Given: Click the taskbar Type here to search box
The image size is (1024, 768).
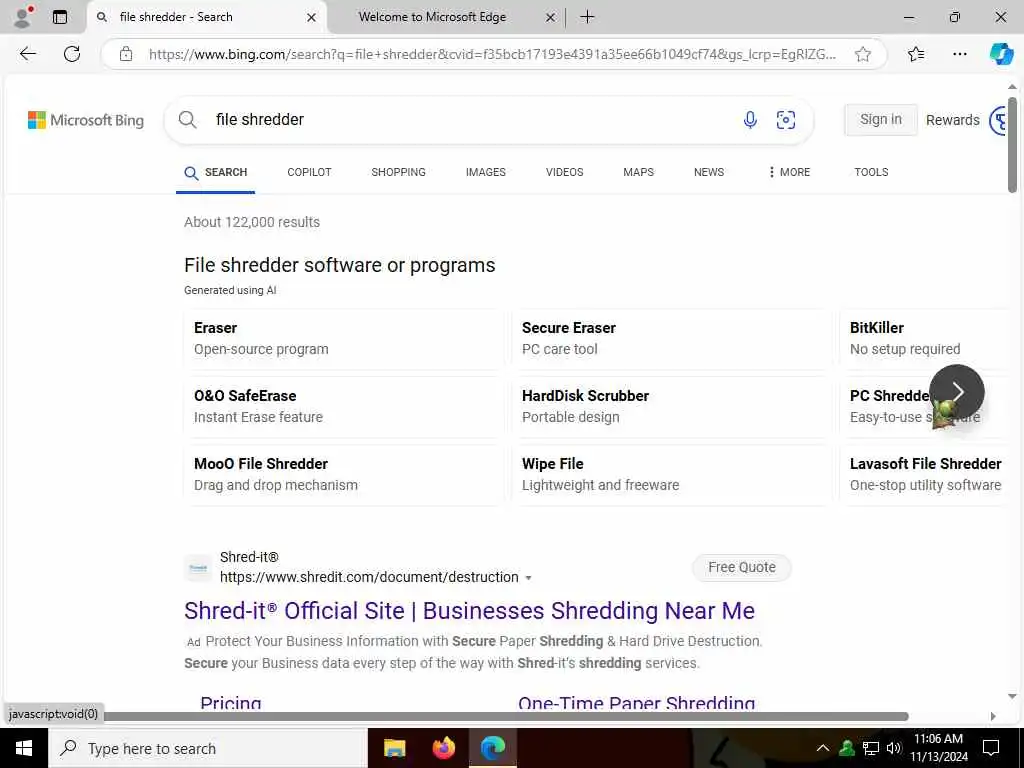Looking at the screenshot, I should pos(208,748).
